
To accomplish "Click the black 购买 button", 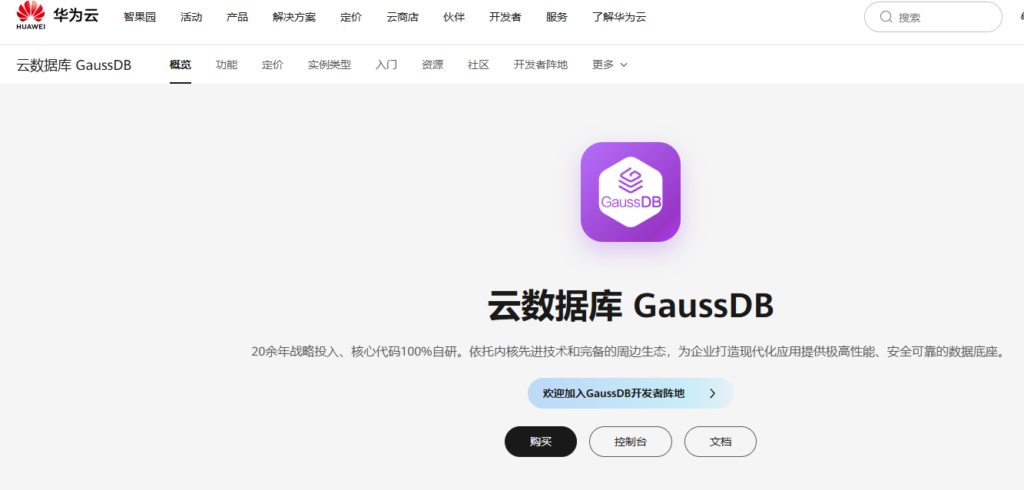I will pyautogui.click(x=541, y=442).
